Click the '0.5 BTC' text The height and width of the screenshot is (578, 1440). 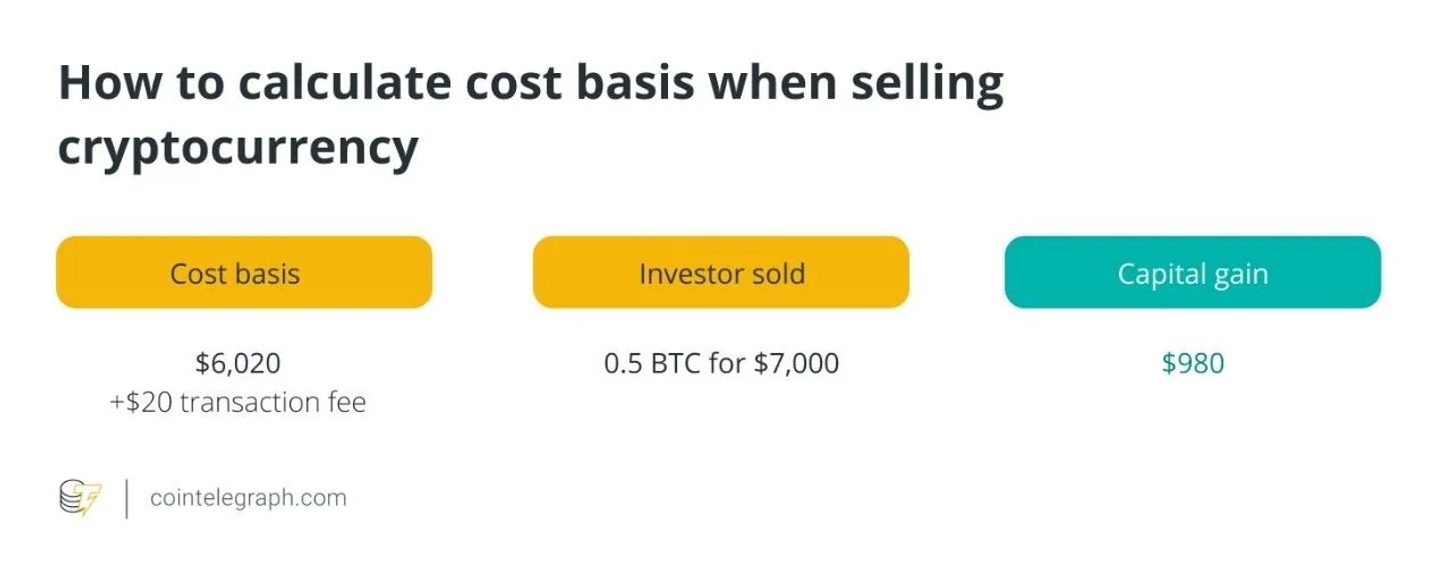(651, 362)
